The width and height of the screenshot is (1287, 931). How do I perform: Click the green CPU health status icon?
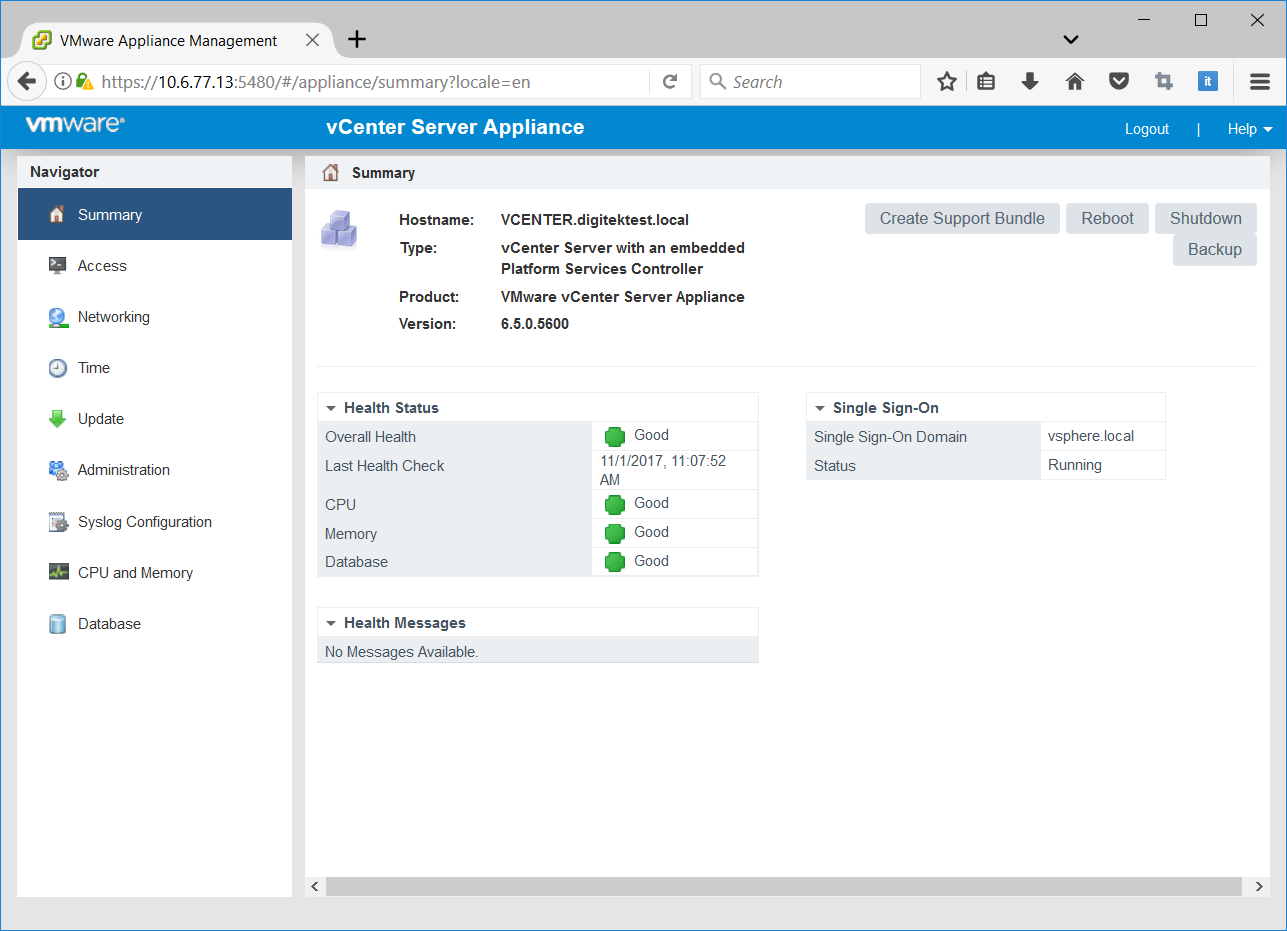point(615,504)
